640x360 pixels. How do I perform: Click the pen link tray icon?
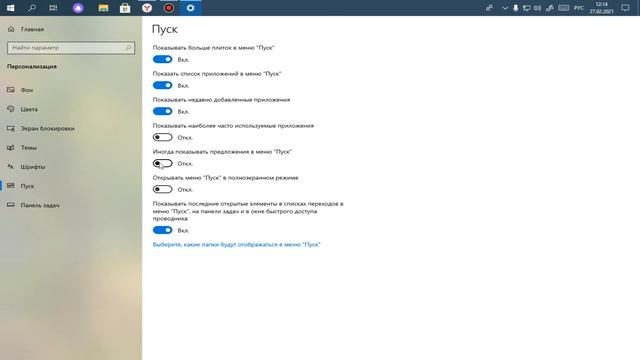click(550, 8)
